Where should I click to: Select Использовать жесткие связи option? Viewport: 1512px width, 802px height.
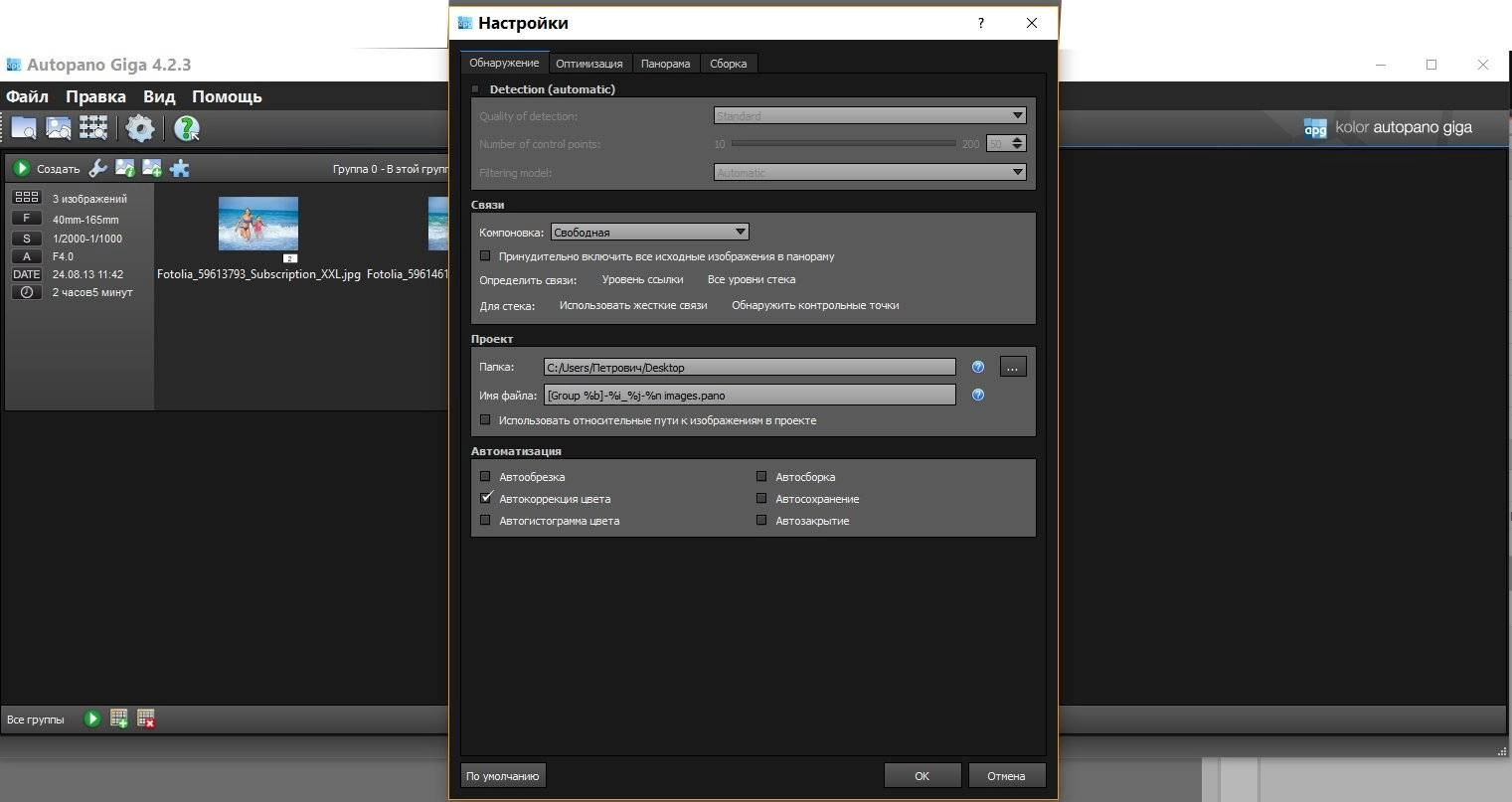(x=633, y=305)
